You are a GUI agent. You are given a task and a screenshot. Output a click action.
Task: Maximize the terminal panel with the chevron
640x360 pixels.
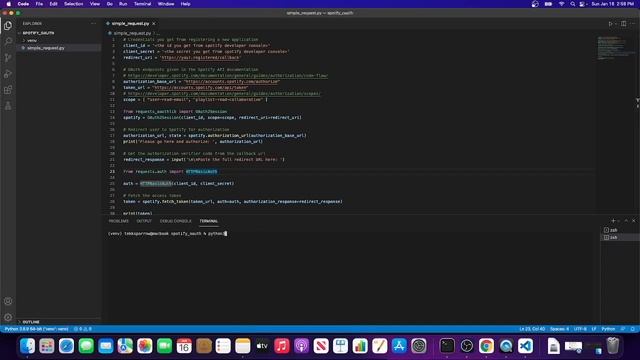point(626,221)
